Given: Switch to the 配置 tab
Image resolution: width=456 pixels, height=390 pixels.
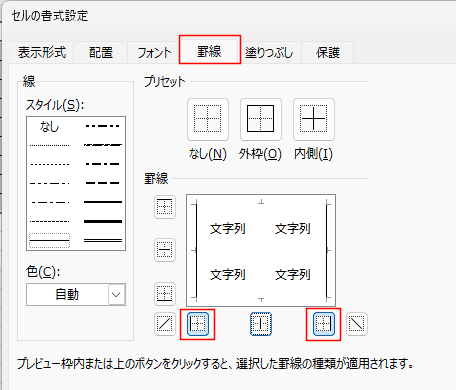Looking at the screenshot, I should (x=101, y=52).
